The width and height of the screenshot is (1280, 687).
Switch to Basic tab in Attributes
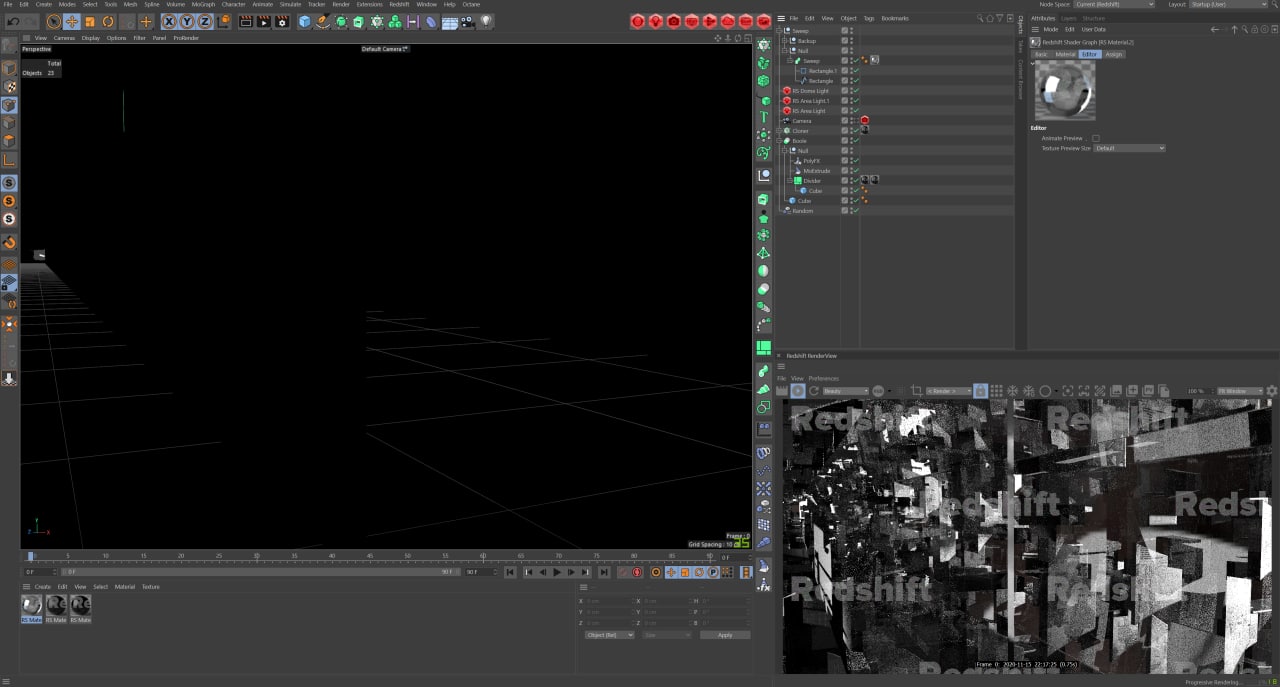point(1041,54)
